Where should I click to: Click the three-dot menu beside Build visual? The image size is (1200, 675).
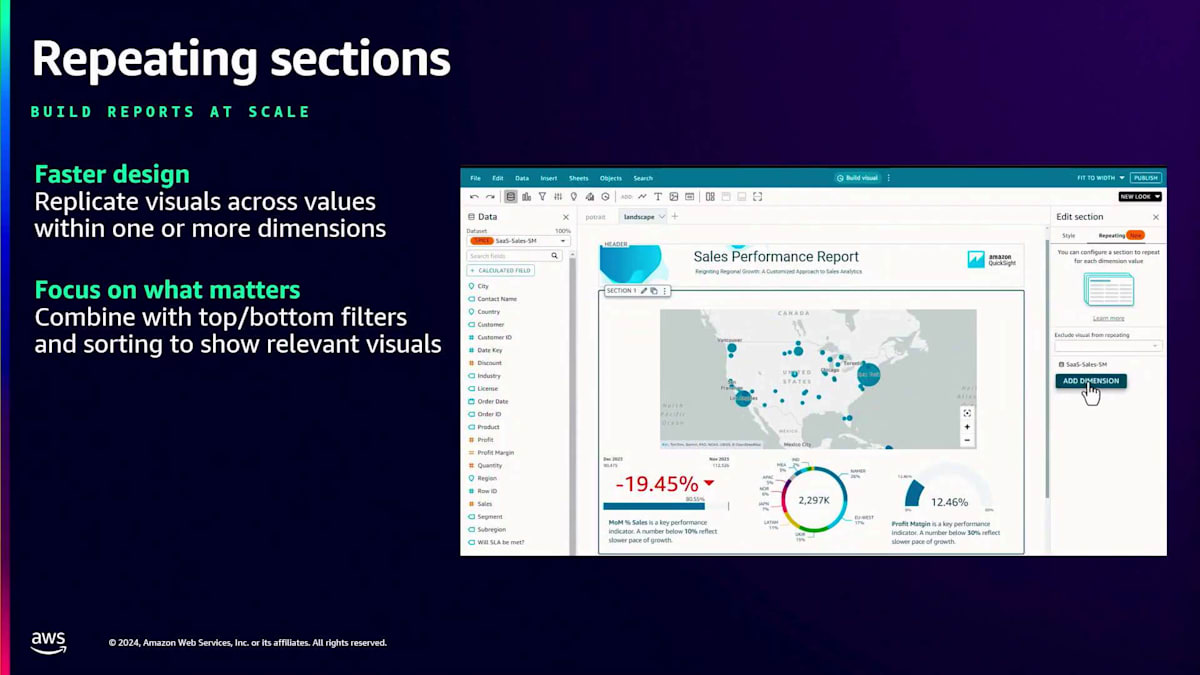[888, 178]
